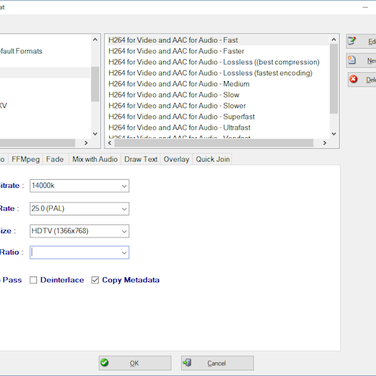Open the empty aspect ratio dropdown
The image size is (376, 376).
tap(124, 253)
